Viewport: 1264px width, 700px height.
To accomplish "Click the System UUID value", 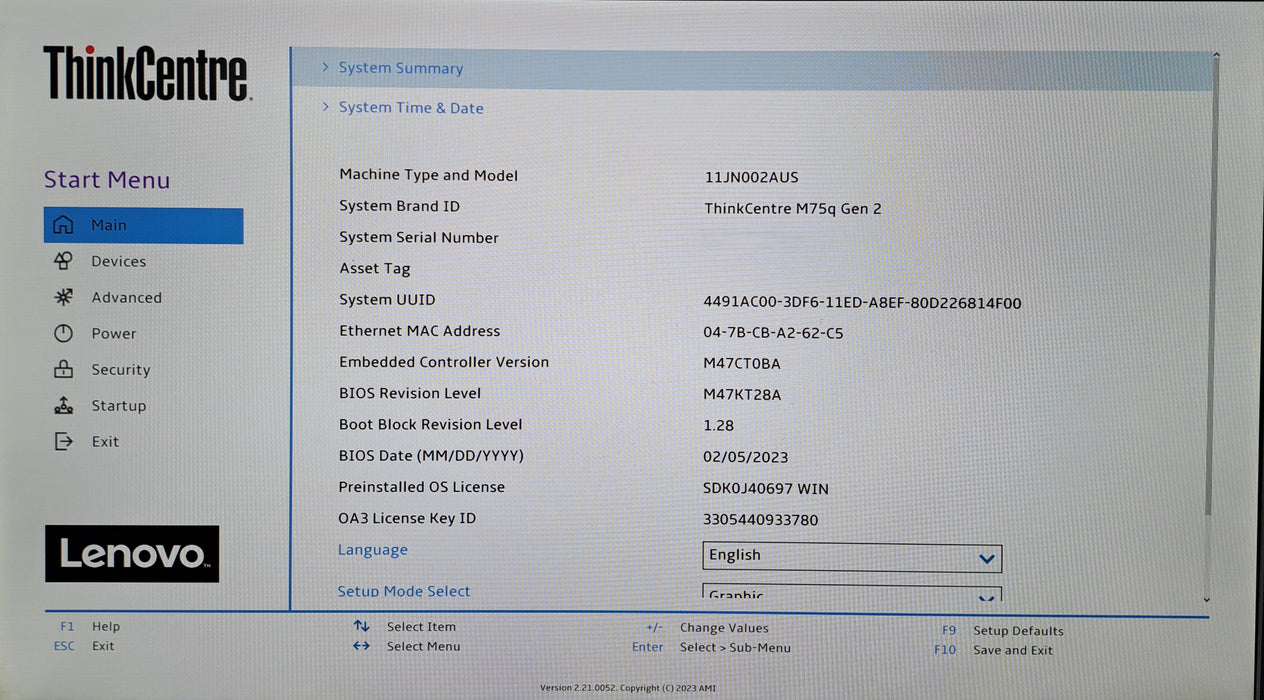I will coord(863,303).
